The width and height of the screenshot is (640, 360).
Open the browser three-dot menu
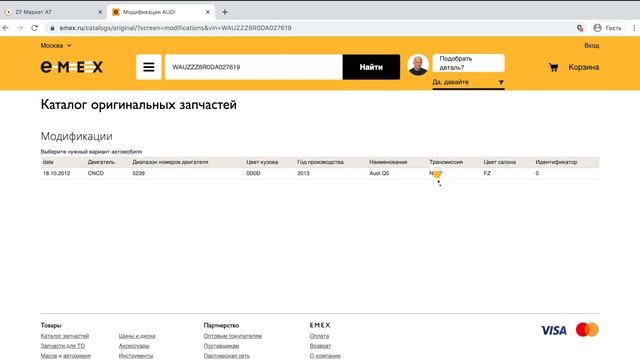click(634, 28)
